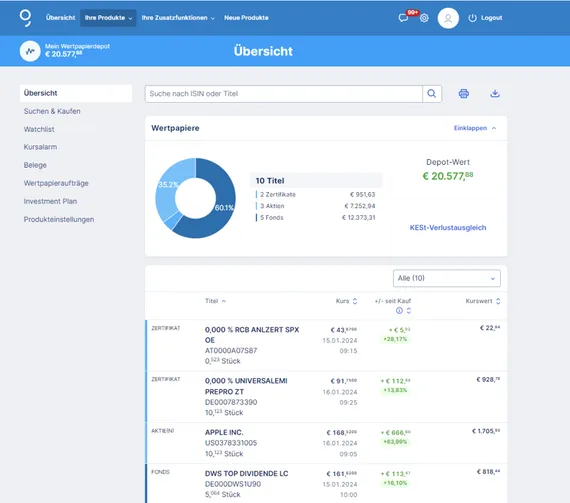Viewport: 570px width, 503px height.
Task: Select Suchen & Kaufen sidebar item
Action: tap(52, 111)
